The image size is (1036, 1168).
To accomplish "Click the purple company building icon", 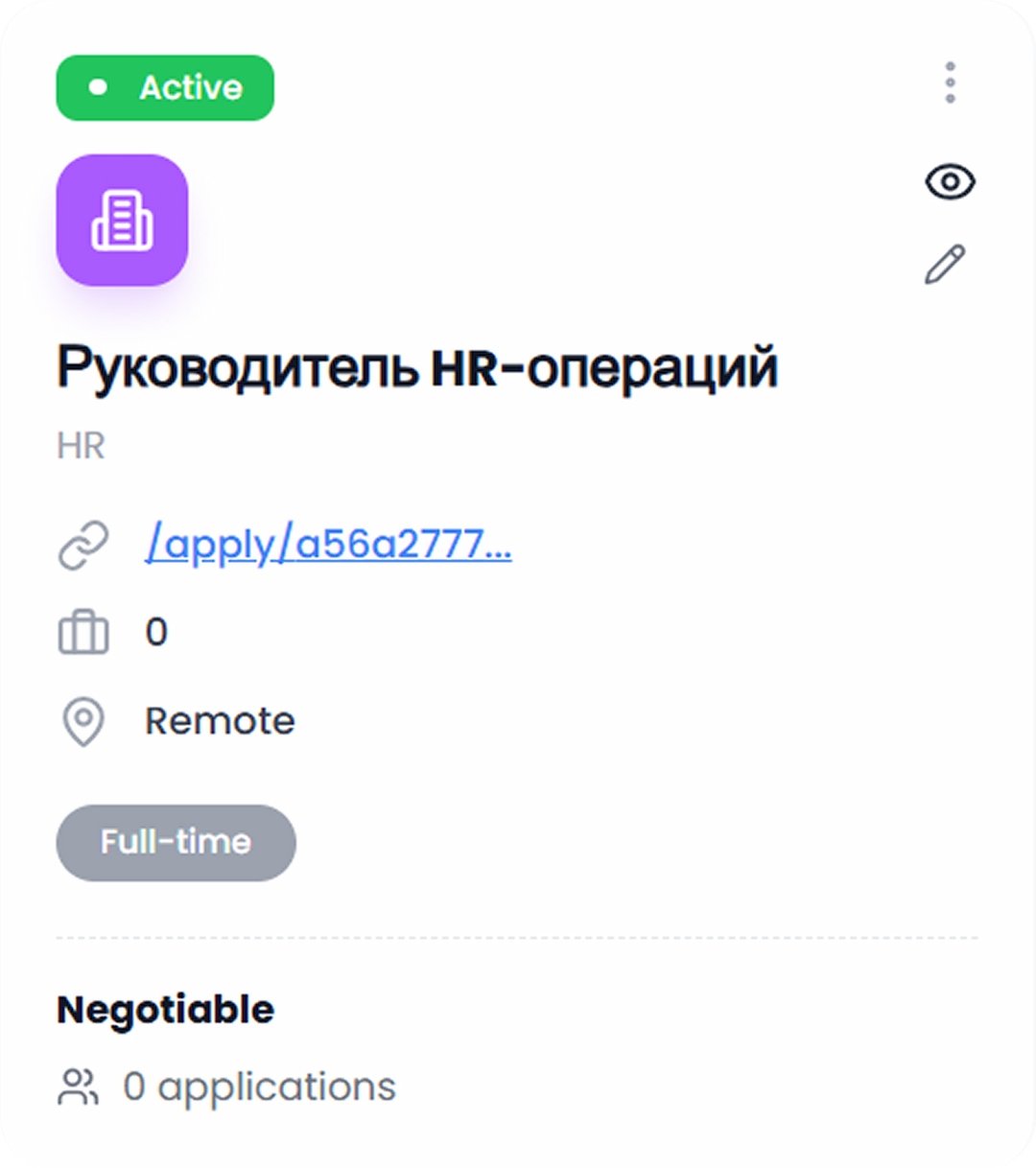I will (122, 222).
